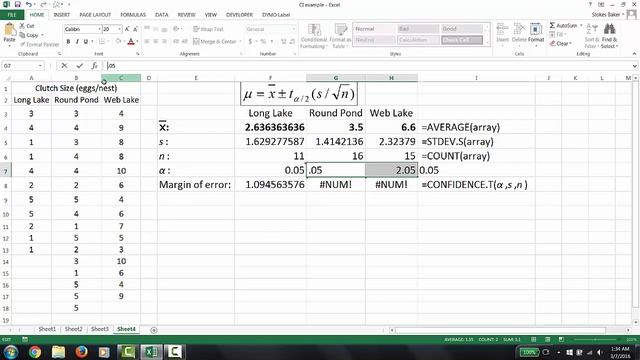Click the cancel X in formula bar
Image resolution: width=640 pixels, height=360 pixels.
coord(64,65)
